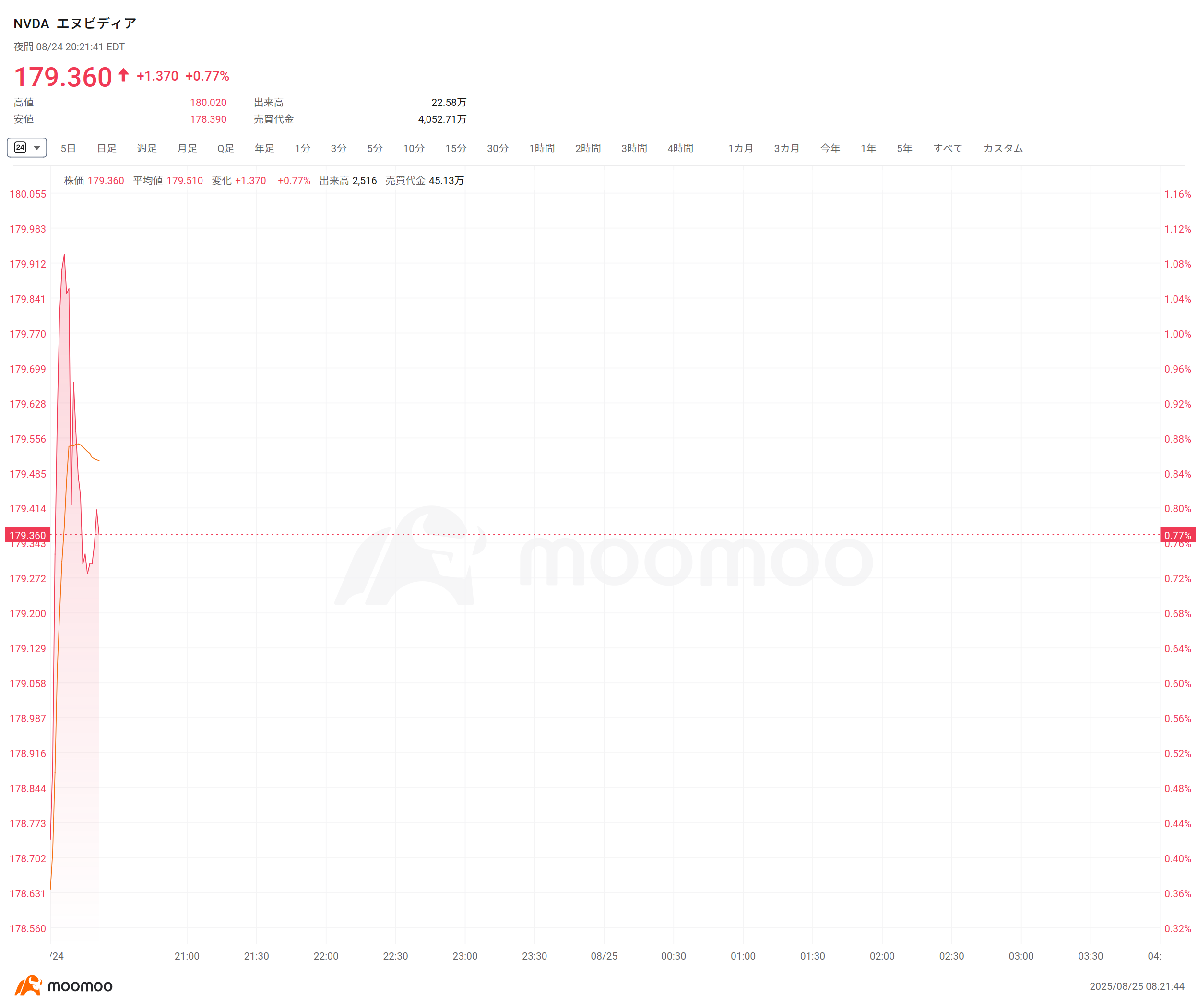Select the 1時間 hourly interval

[x=541, y=149]
